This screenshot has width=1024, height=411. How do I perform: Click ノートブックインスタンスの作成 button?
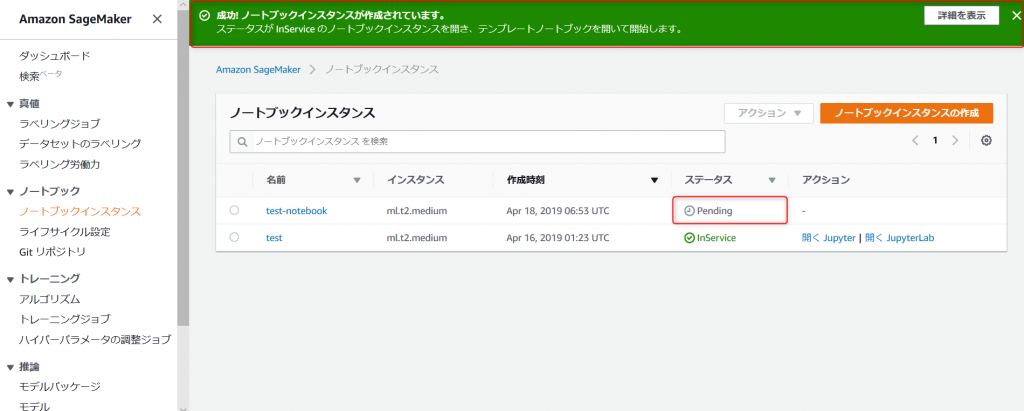[x=906, y=113]
